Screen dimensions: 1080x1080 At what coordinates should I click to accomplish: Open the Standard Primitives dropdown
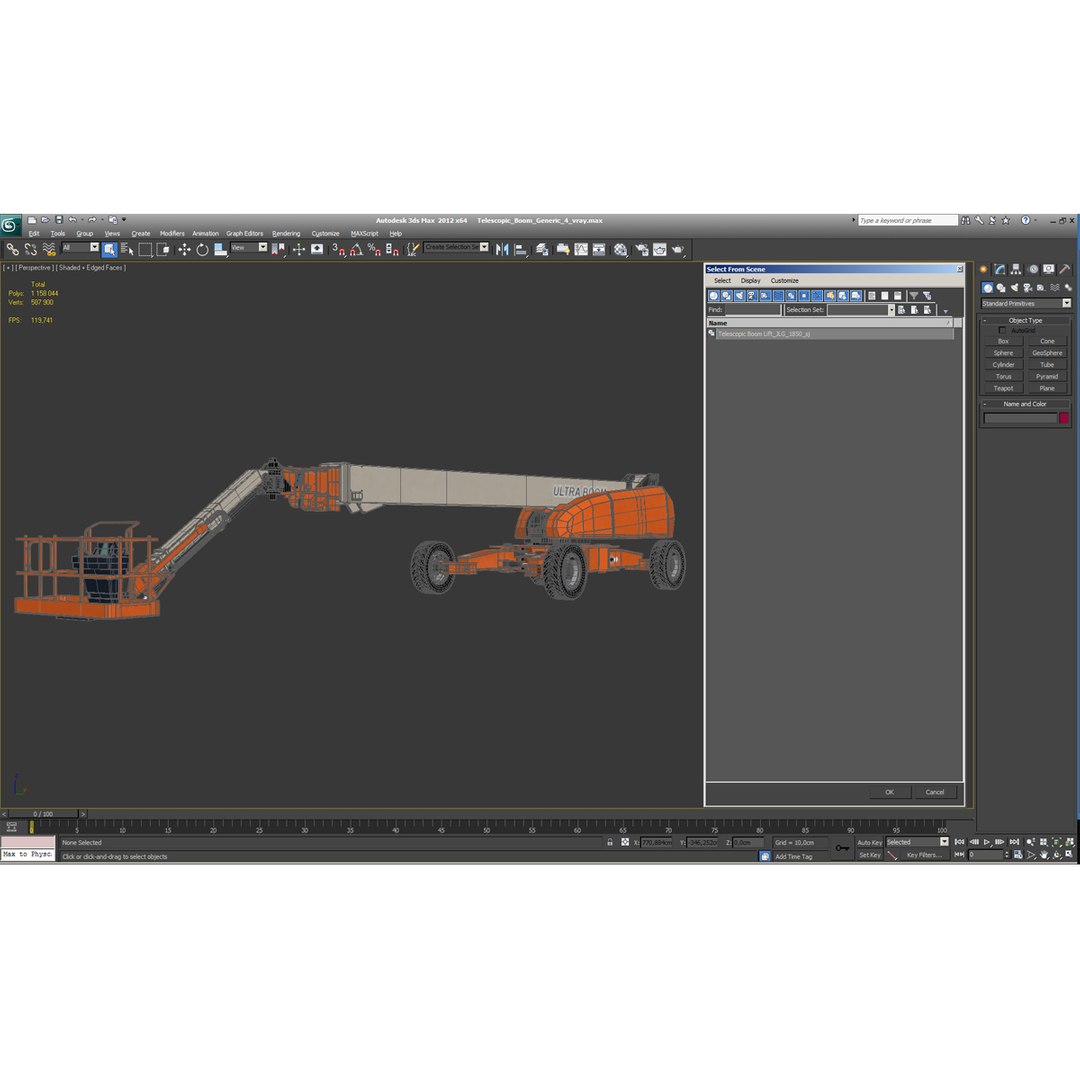pyautogui.click(x=1026, y=304)
